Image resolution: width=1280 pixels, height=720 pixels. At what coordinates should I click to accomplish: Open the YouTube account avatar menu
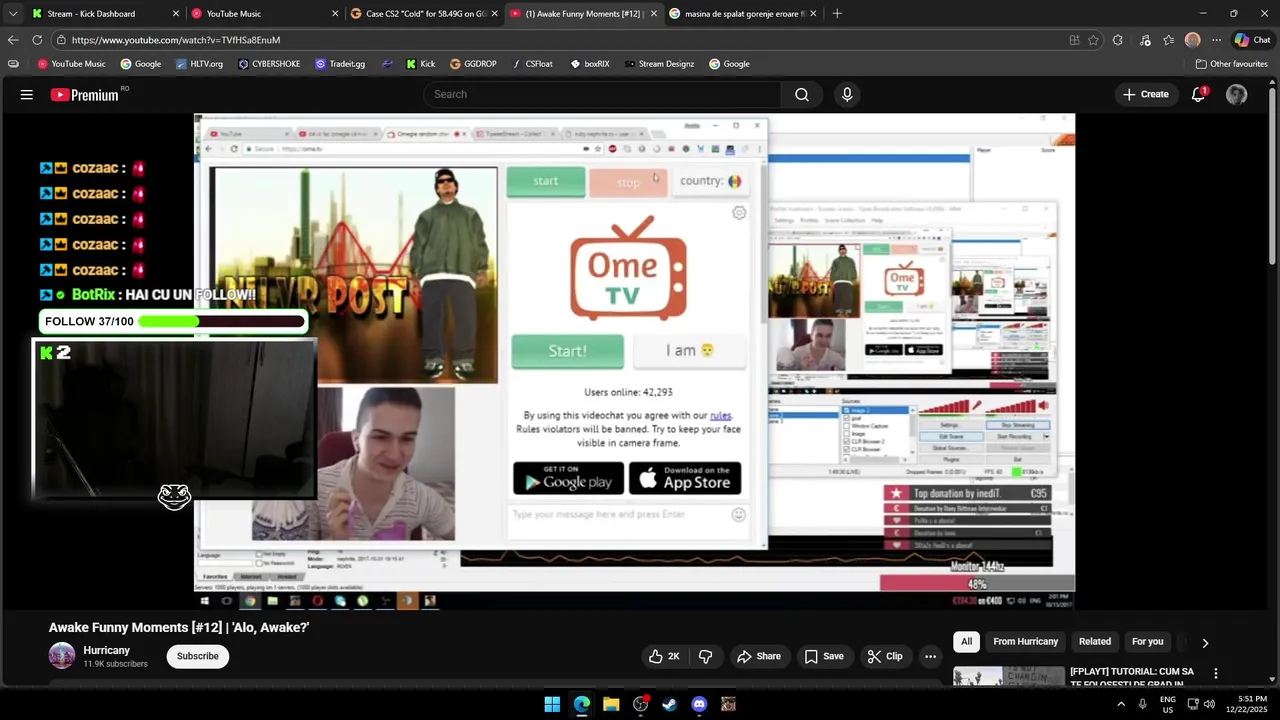(1237, 94)
